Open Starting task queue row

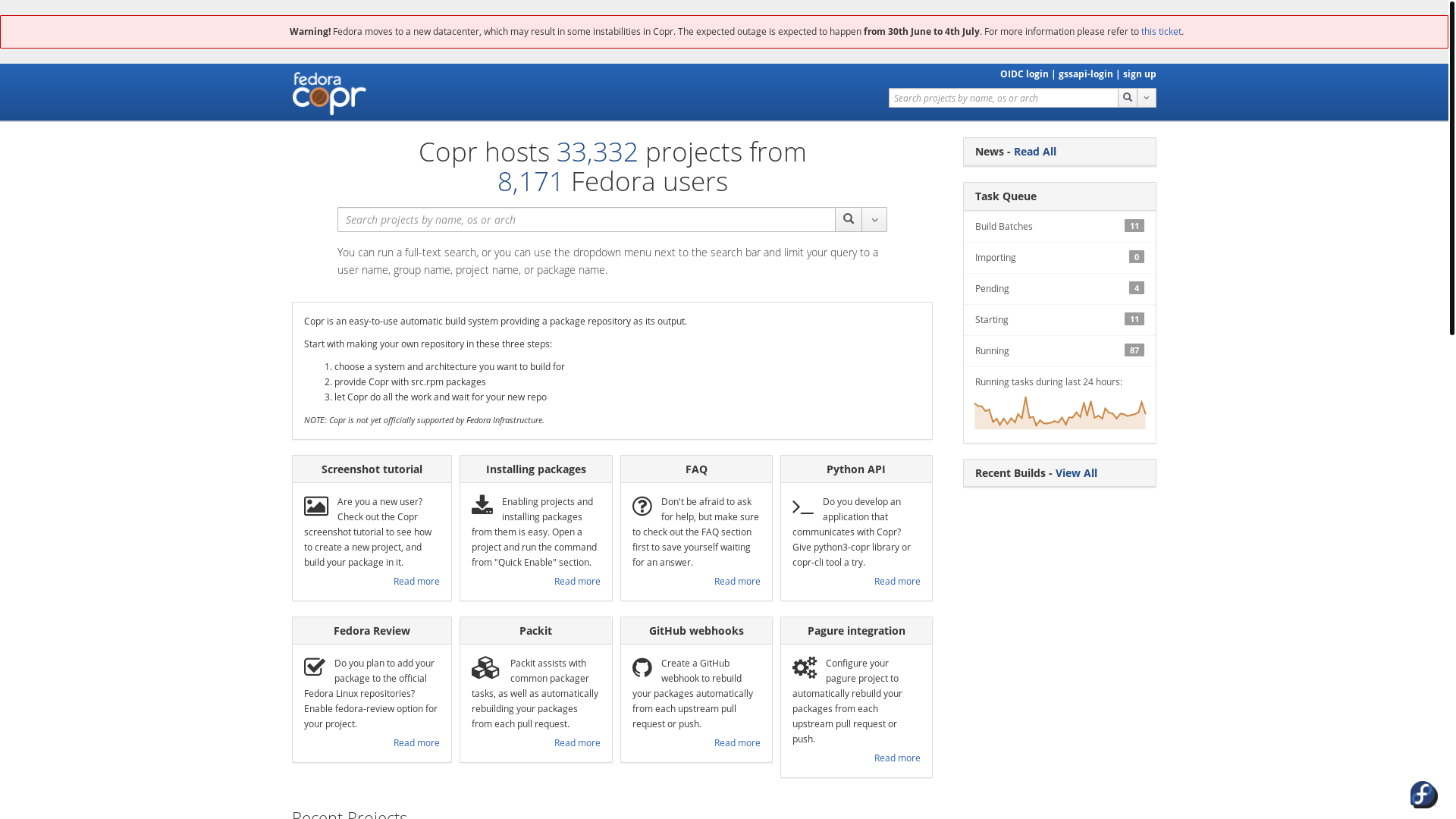pos(1059,320)
